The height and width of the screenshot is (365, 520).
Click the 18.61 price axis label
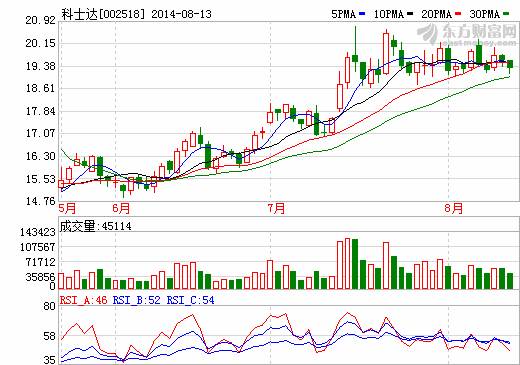coord(40,88)
